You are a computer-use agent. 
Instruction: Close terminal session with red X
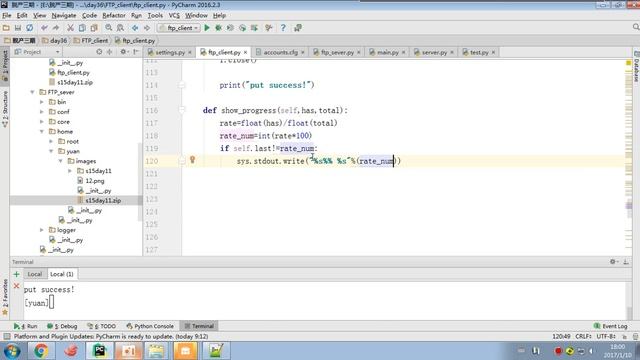[x=16, y=286]
